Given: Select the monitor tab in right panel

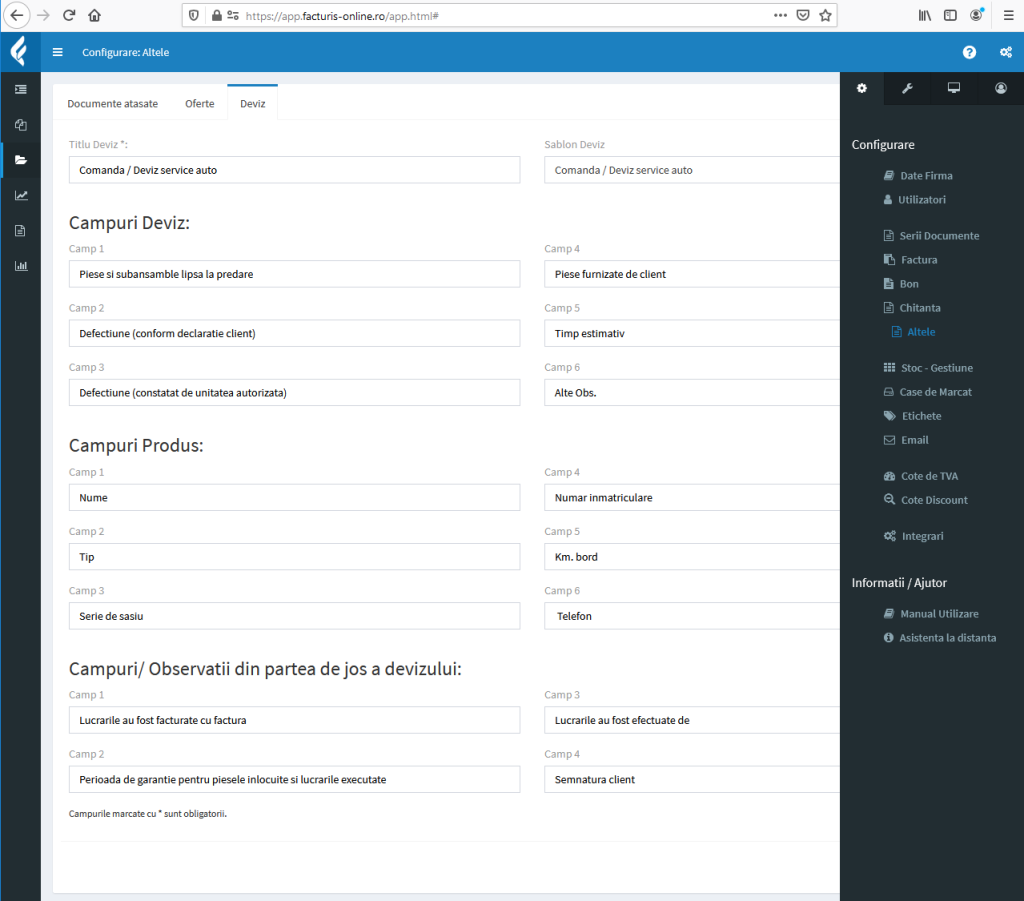Looking at the screenshot, I should 954,88.
